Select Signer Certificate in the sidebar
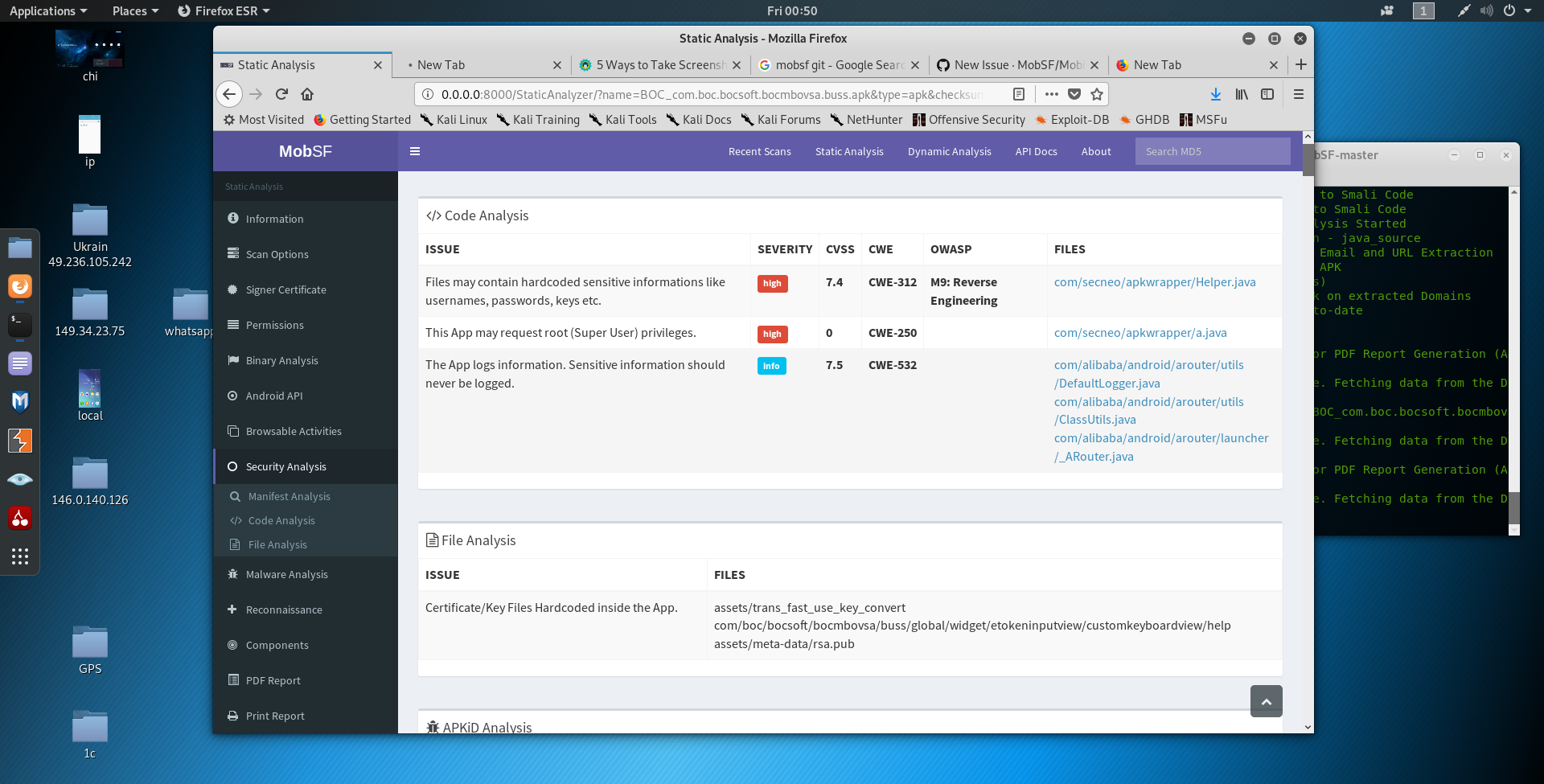1544x784 pixels. (286, 289)
